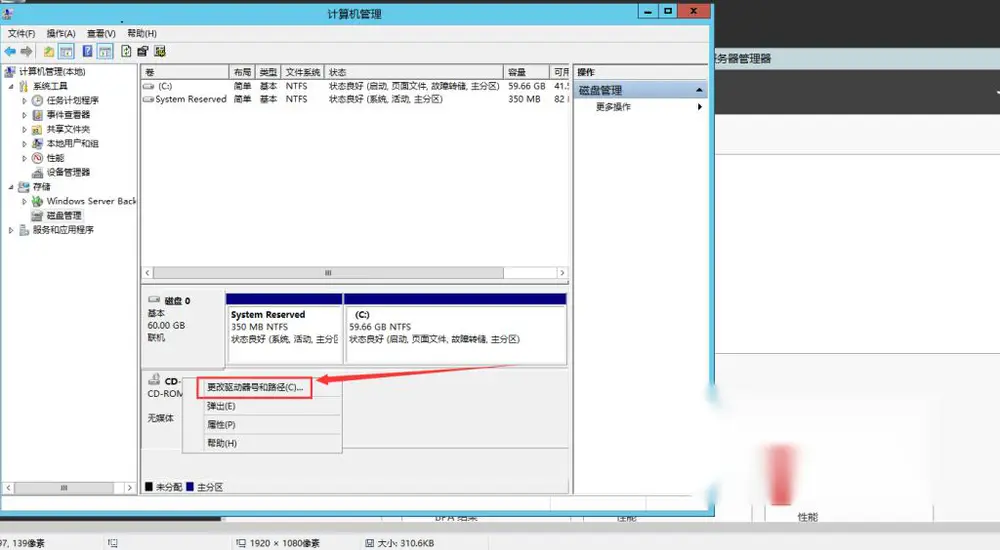This screenshot has width=1000, height=550.
Task: Collapse the 存储 tree node
Action: pos(11,187)
